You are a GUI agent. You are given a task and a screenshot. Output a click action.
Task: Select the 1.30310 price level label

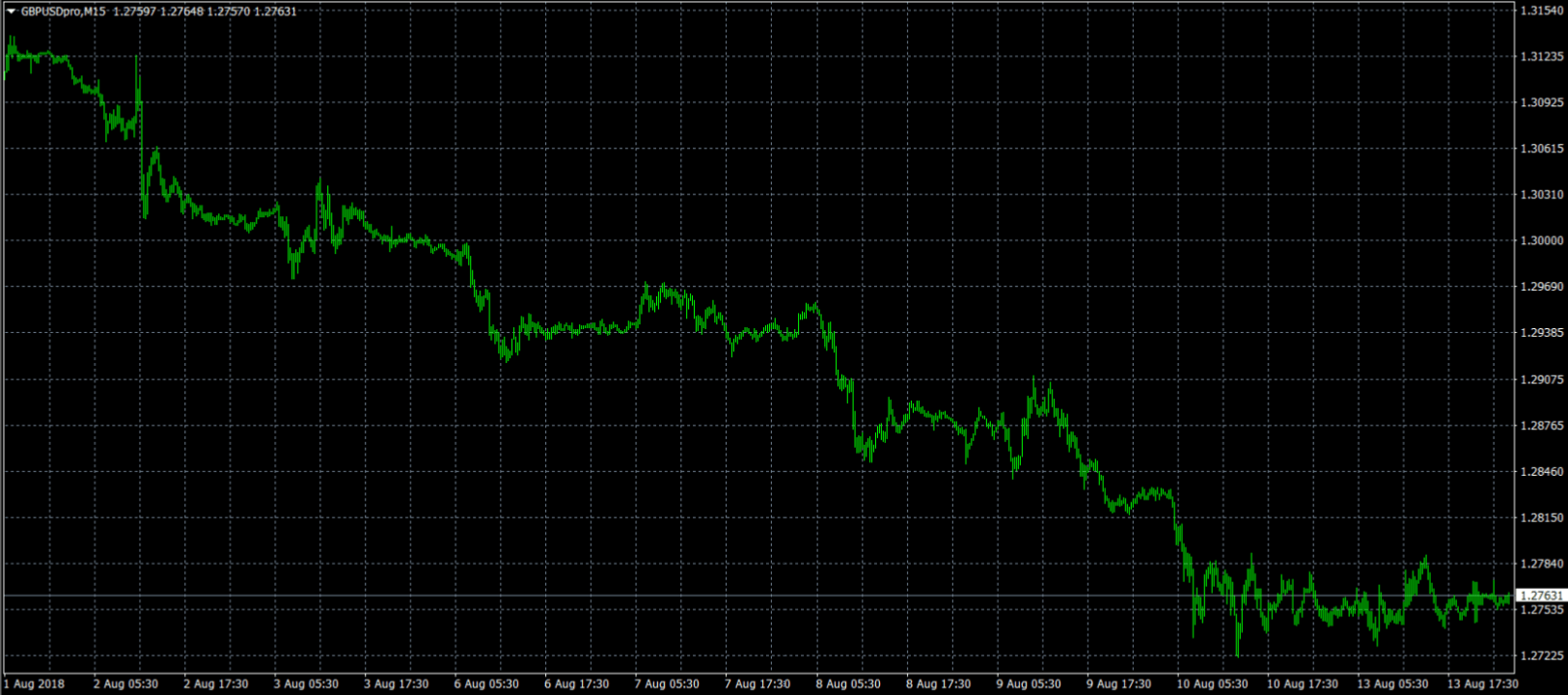pyautogui.click(x=1542, y=195)
